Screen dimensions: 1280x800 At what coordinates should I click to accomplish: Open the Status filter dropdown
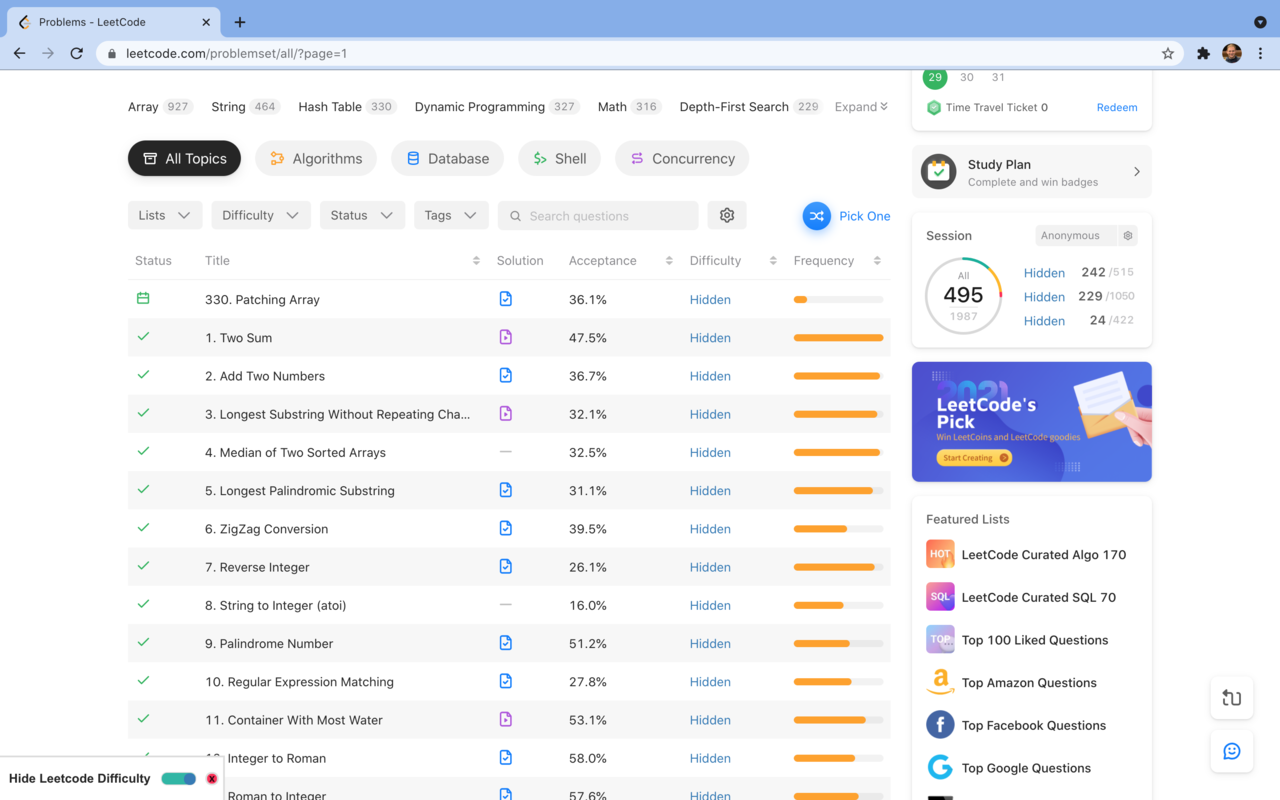point(362,215)
